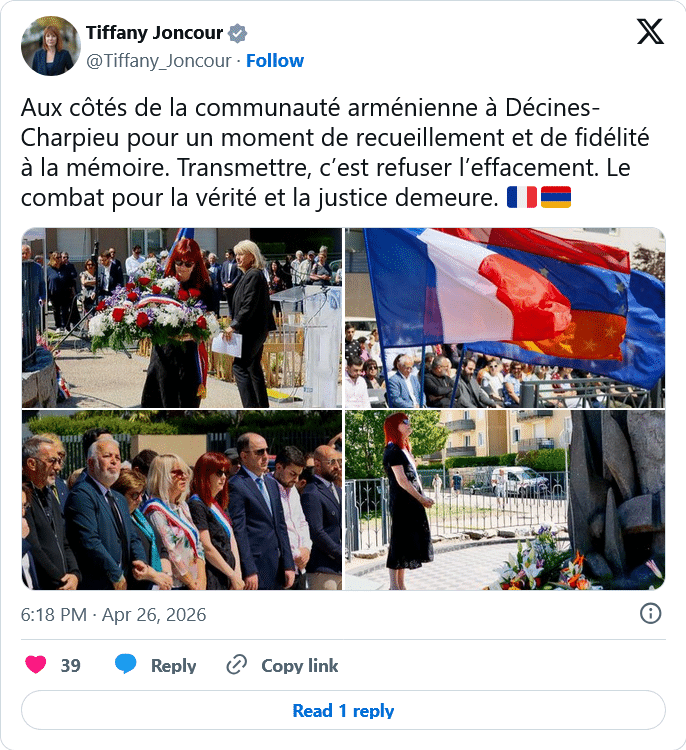The width and height of the screenshot is (686, 750).
Task: Open the tweet info circle icon
Action: pos(651,614)
